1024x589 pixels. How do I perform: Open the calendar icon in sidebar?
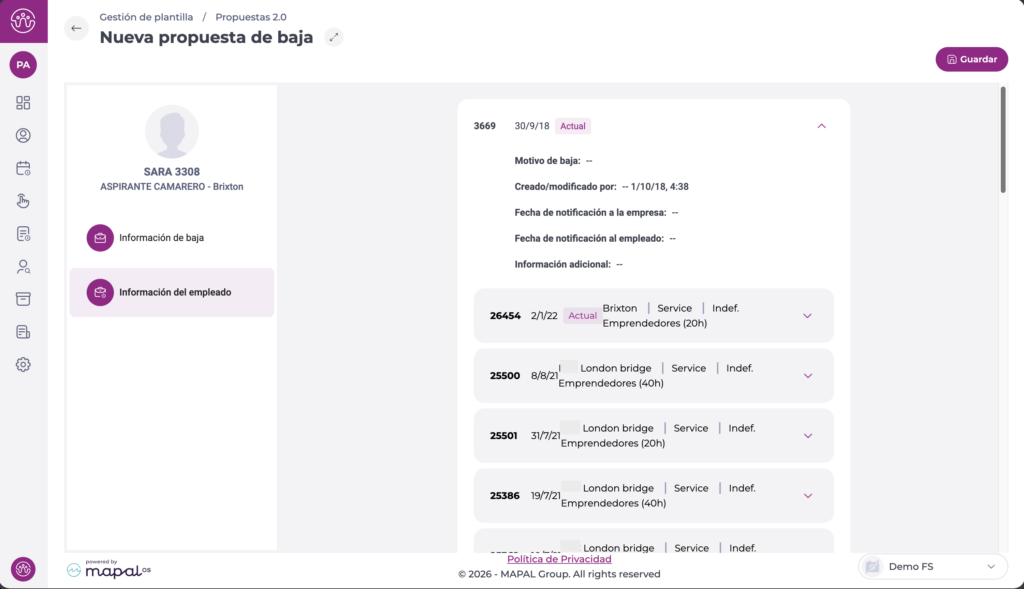tap(23, 168)
